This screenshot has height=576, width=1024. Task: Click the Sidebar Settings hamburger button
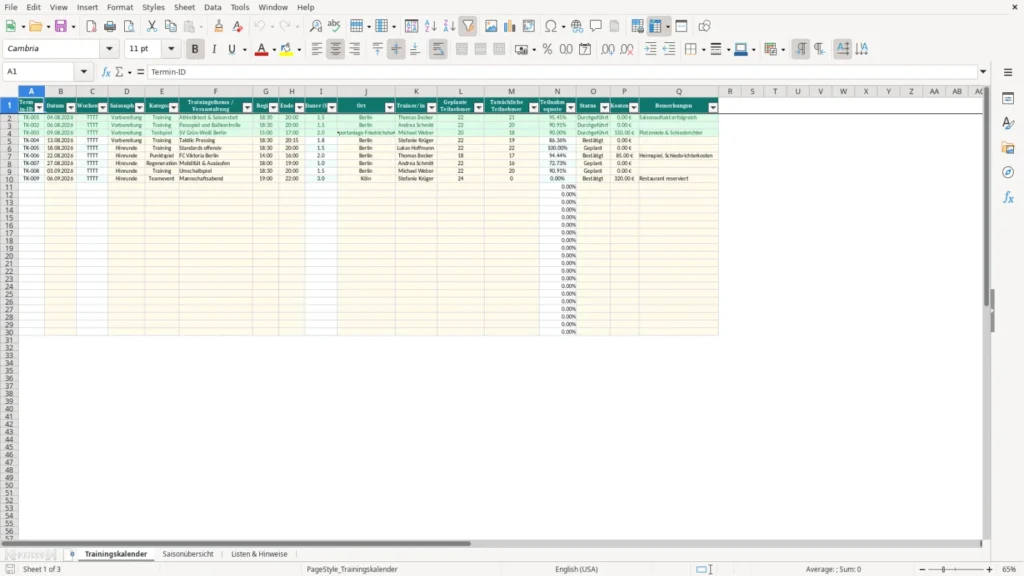[x=1008, y=72]
